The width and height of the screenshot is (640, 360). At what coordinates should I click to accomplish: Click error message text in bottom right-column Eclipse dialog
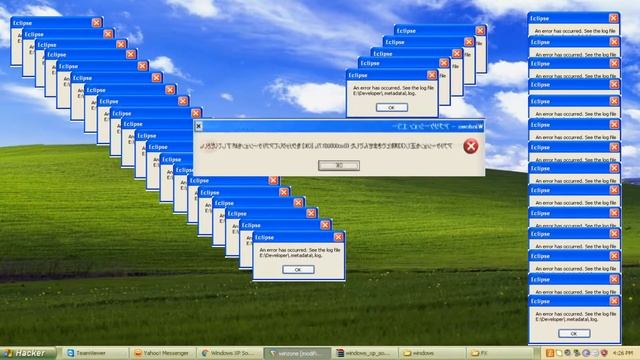coord(575,317)
